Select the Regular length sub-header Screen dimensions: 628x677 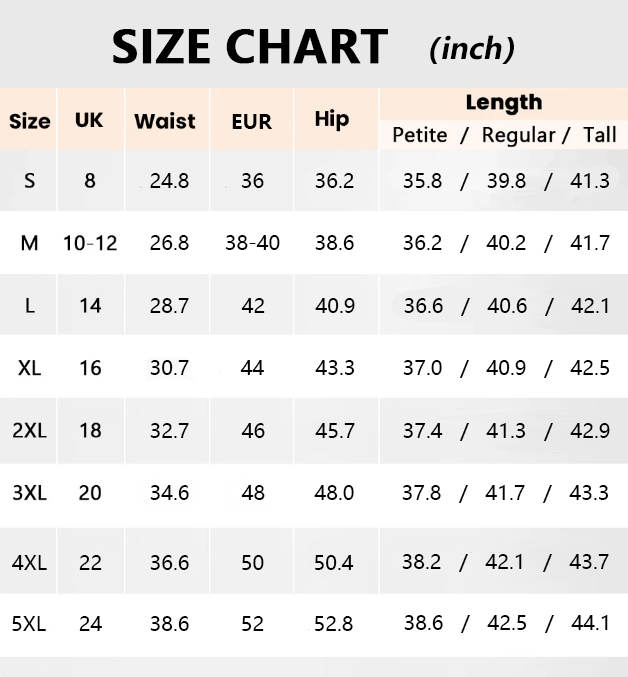[x=518, y=134]
